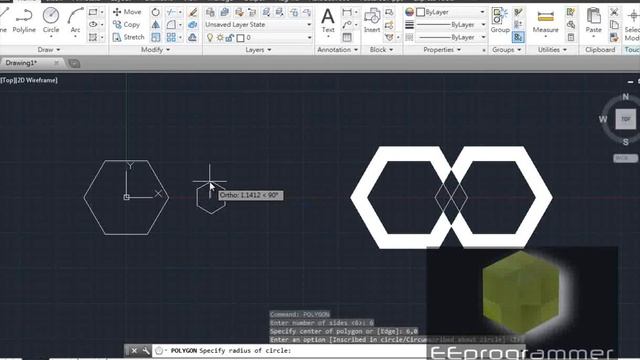The image size is (640, 360).
Task: Click the Match Properties color wheel icon
Action: click(409, 12)
